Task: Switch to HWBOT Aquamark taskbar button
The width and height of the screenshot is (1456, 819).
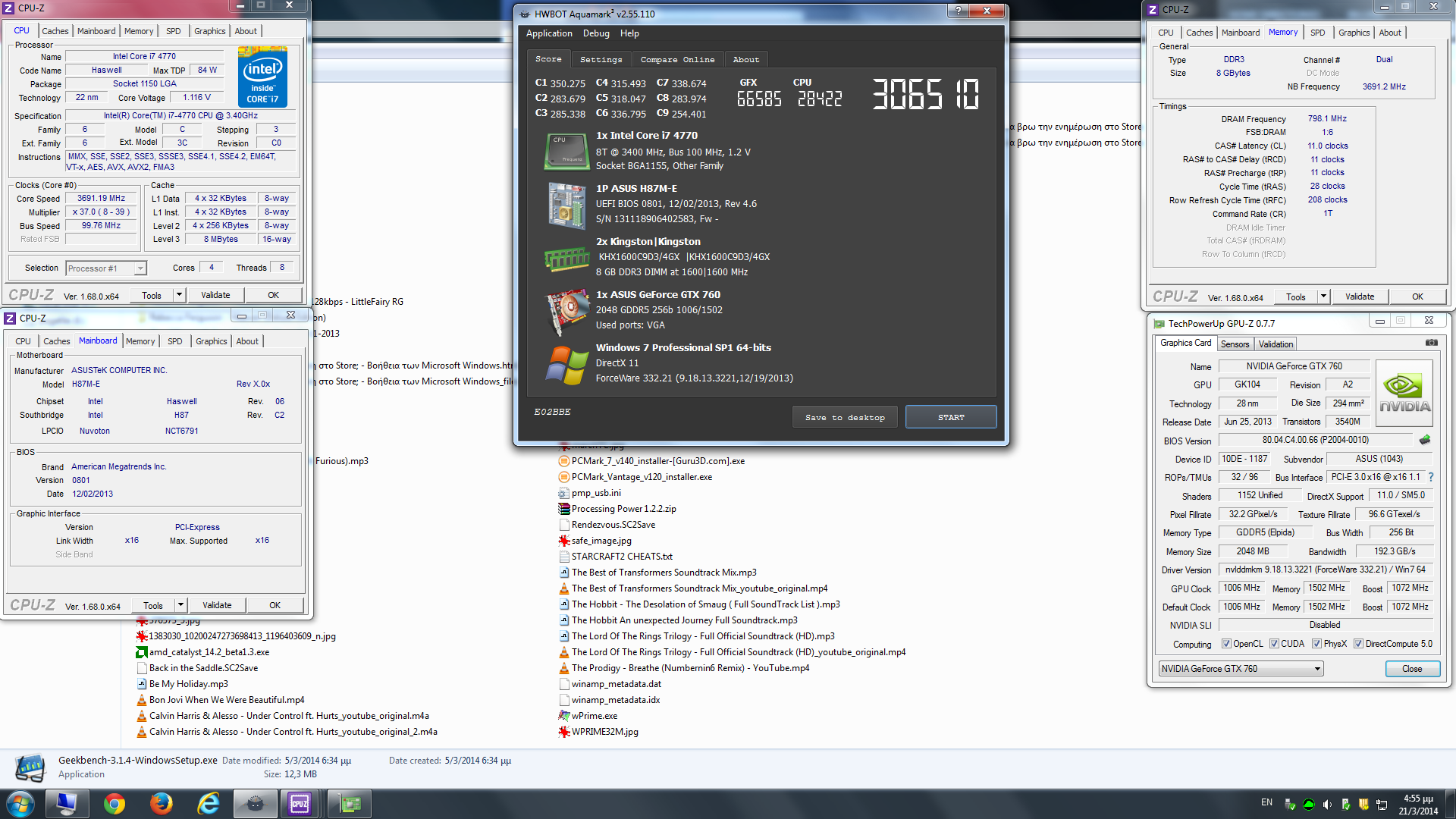Action: tap(255, 804)
